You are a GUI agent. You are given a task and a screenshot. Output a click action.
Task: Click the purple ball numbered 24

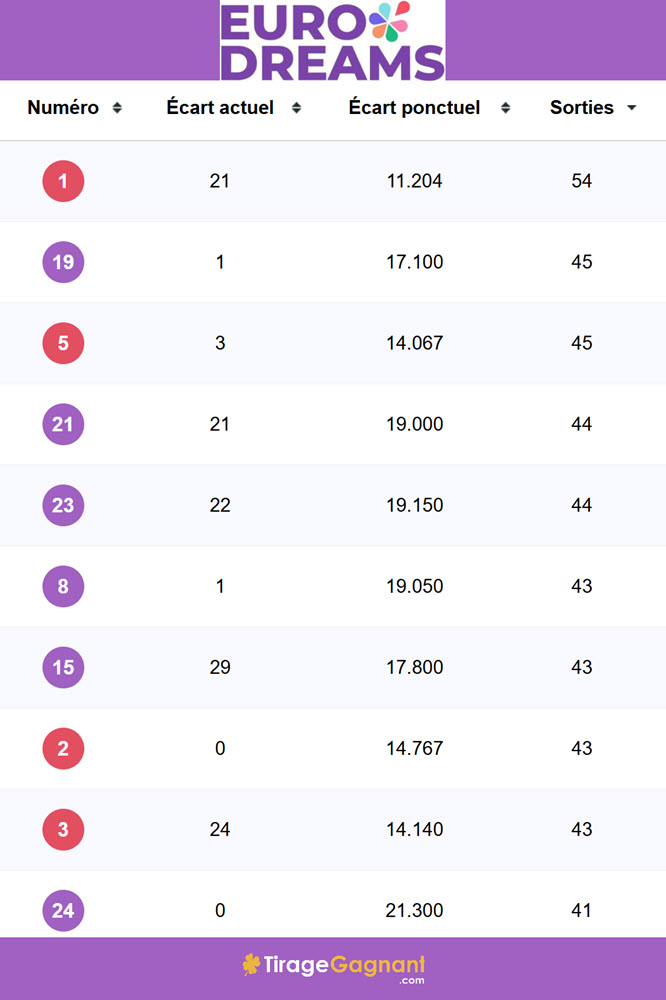63,910
